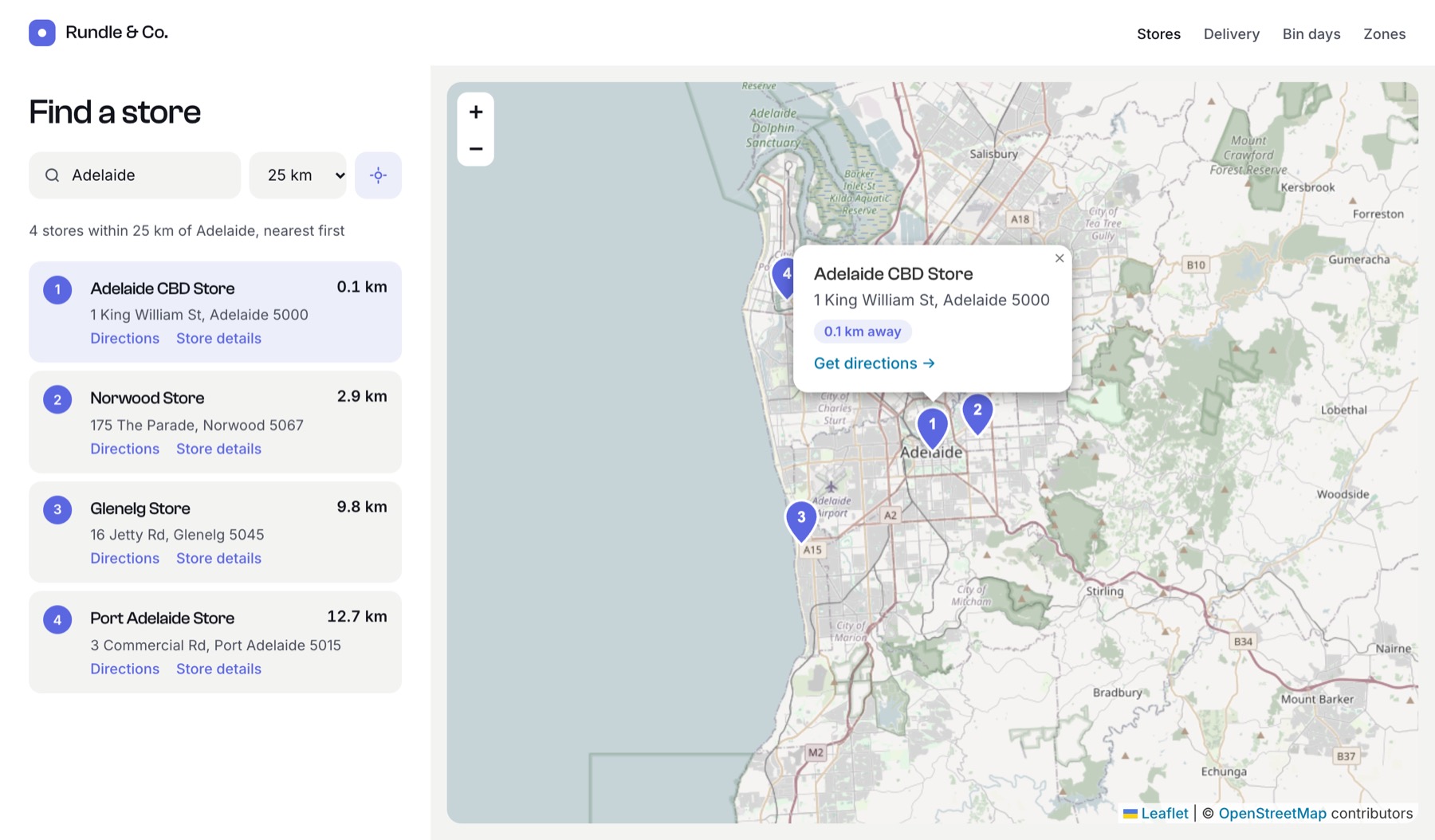Click the Rundle & Co. logo icon
The width and height of the screenshot is (1435, 840).
point(42,33)
